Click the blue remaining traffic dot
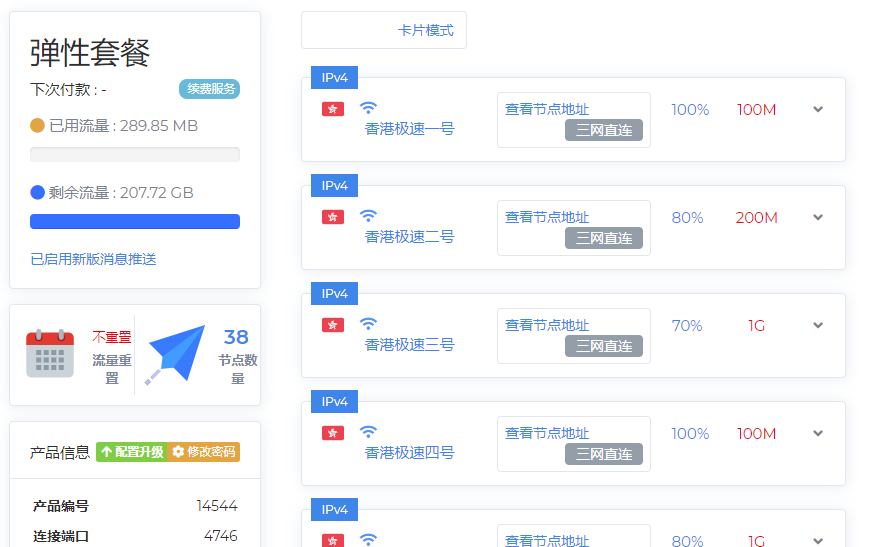 (x=38, y=193)
